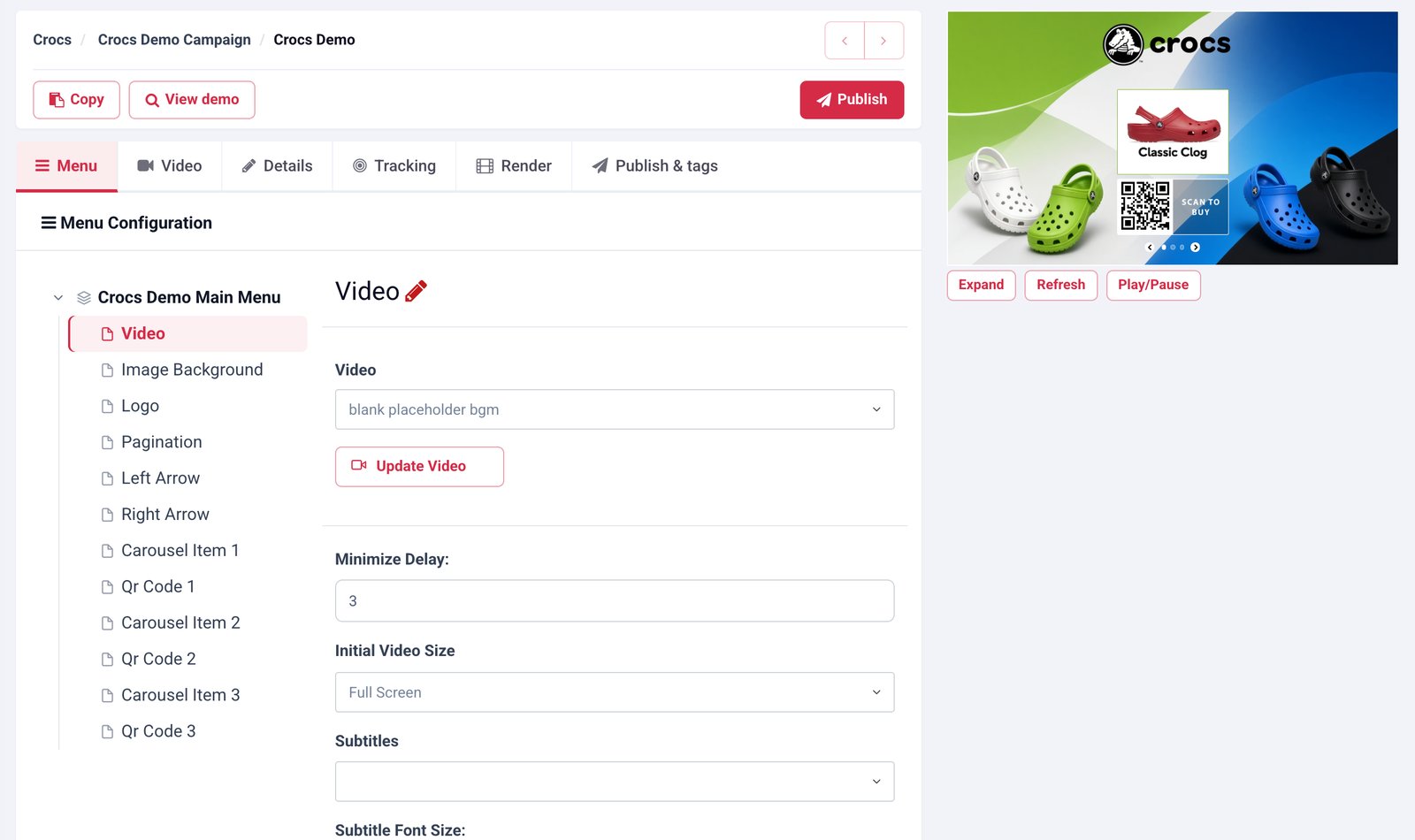Viewport: 1415px width, 840px height.
Task: Open the Publish & tags tab
Action: 654,166
